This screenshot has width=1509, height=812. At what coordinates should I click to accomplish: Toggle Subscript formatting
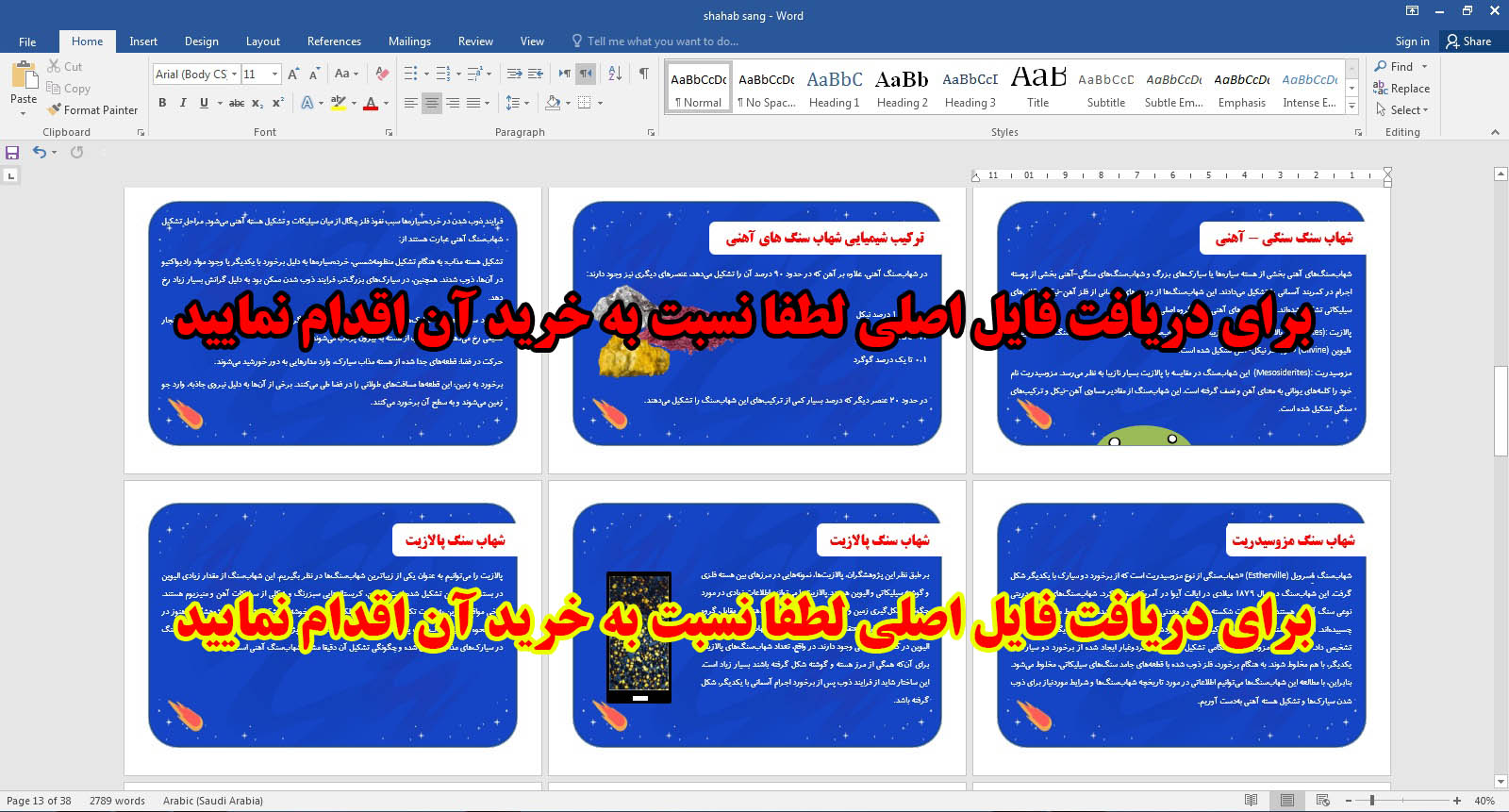(257, 103)
